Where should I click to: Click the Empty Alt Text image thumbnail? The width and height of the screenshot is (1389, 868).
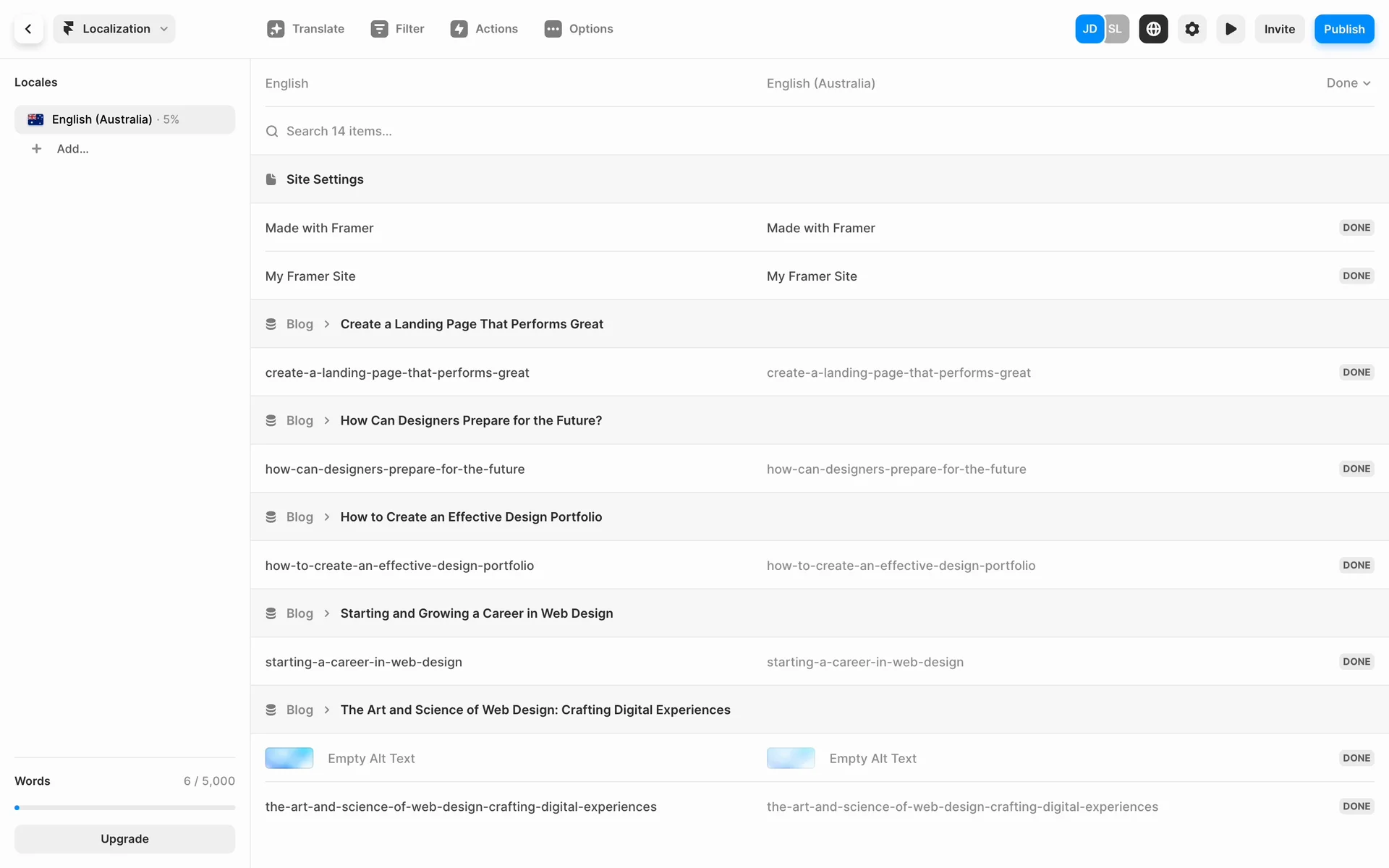(289, 758)
